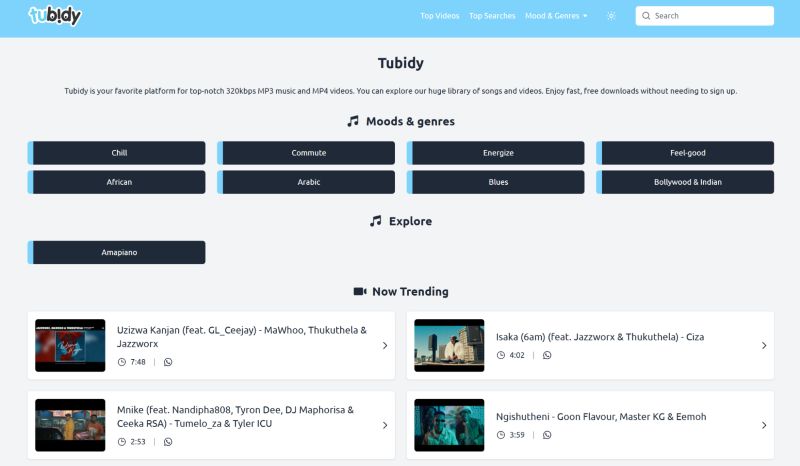The image size is (800, 466).
Task: Choose the Amapiano explore button
Action: (119, 252)
